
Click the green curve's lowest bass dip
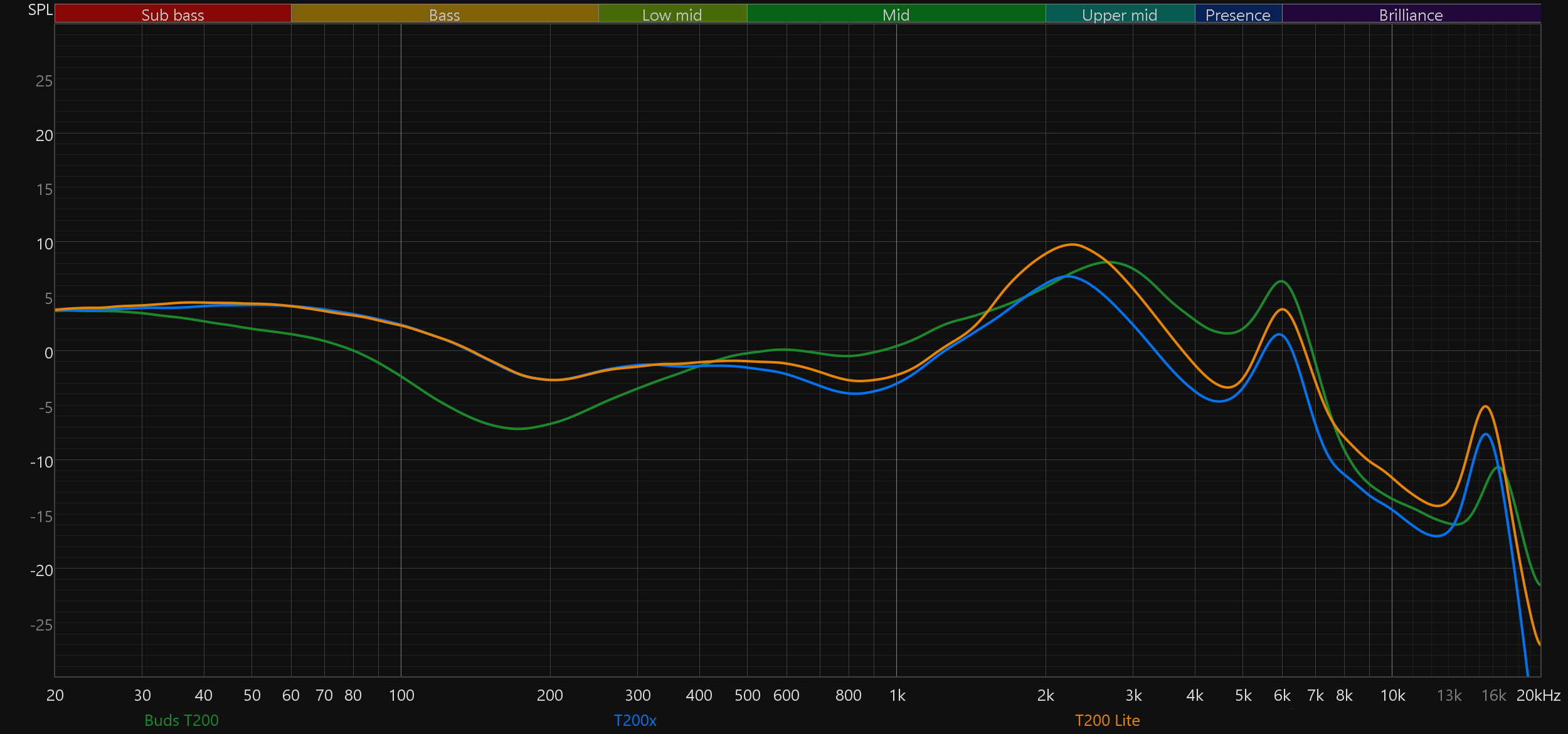click(519, 429)
